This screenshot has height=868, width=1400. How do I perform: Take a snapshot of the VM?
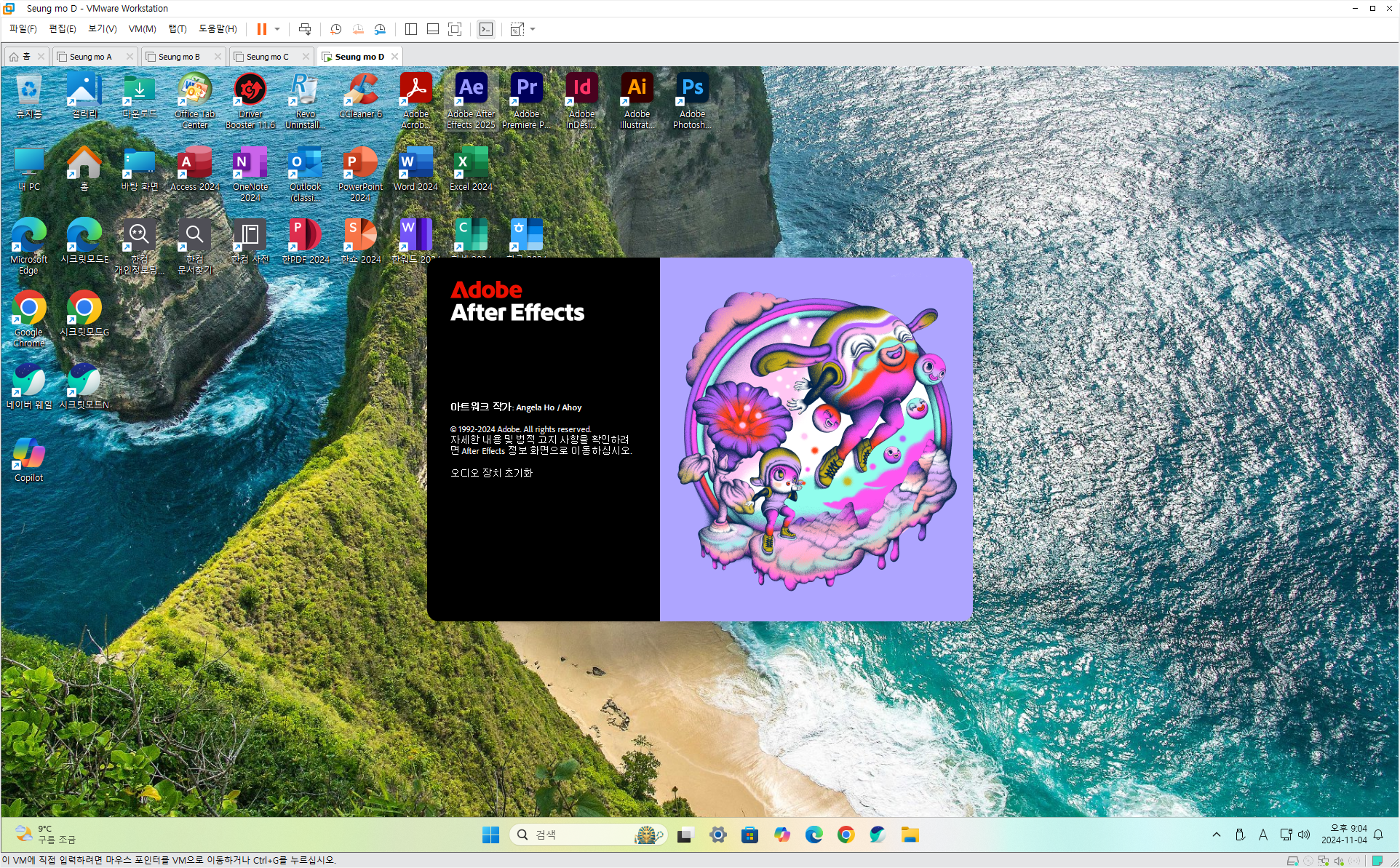click(x=335, y=29)
